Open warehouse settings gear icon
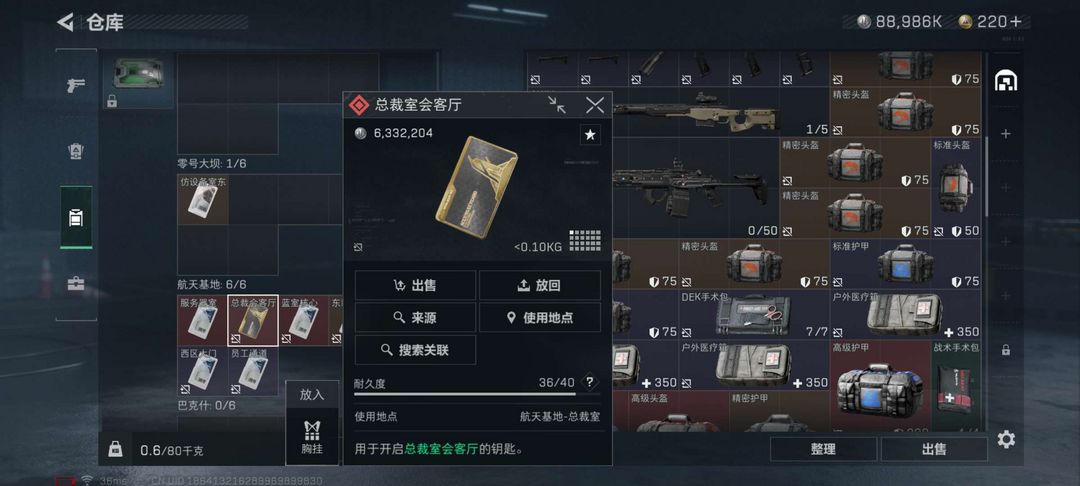1080x486 pixels. pyautogui.click(x=1006, y=439)
